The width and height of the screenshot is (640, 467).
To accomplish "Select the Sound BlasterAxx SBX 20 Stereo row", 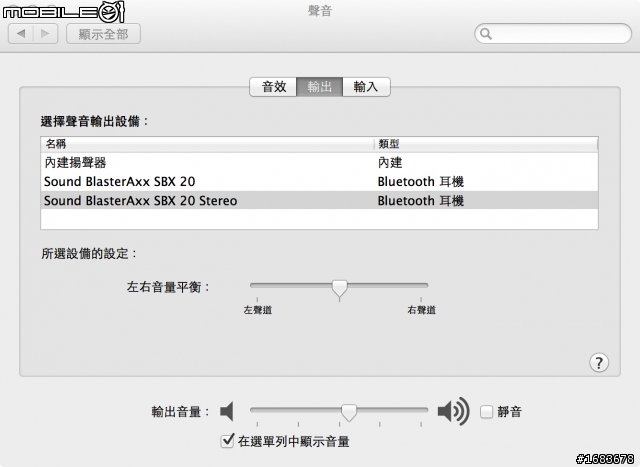I will (319, 200).
